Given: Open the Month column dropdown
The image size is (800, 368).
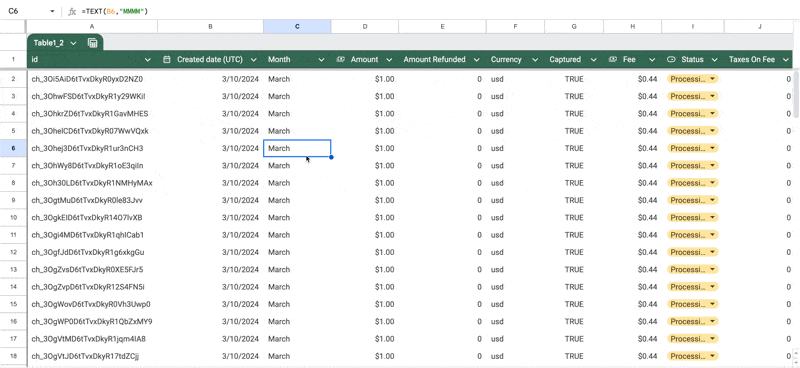Looking at the screenshot, I should click(x=321, y=60).
